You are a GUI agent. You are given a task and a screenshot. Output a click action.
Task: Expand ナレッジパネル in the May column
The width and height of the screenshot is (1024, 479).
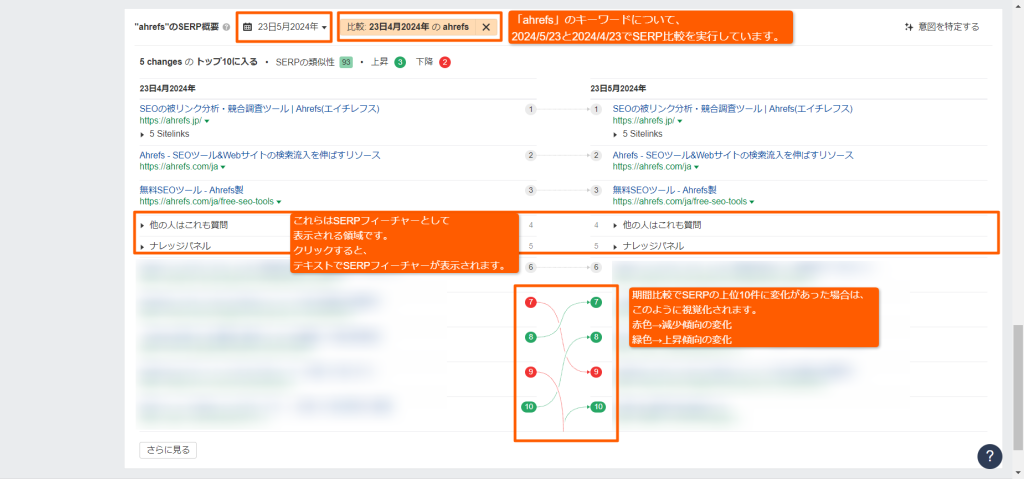click(x=649, y=246)
